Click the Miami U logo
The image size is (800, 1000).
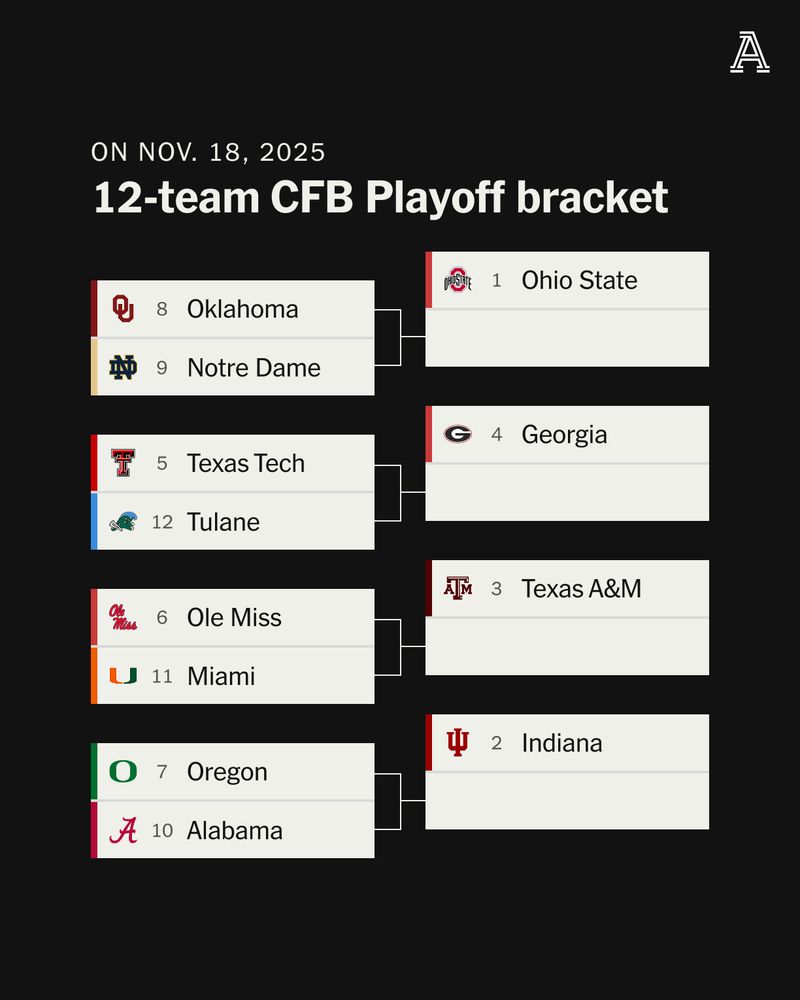point(123,676)
